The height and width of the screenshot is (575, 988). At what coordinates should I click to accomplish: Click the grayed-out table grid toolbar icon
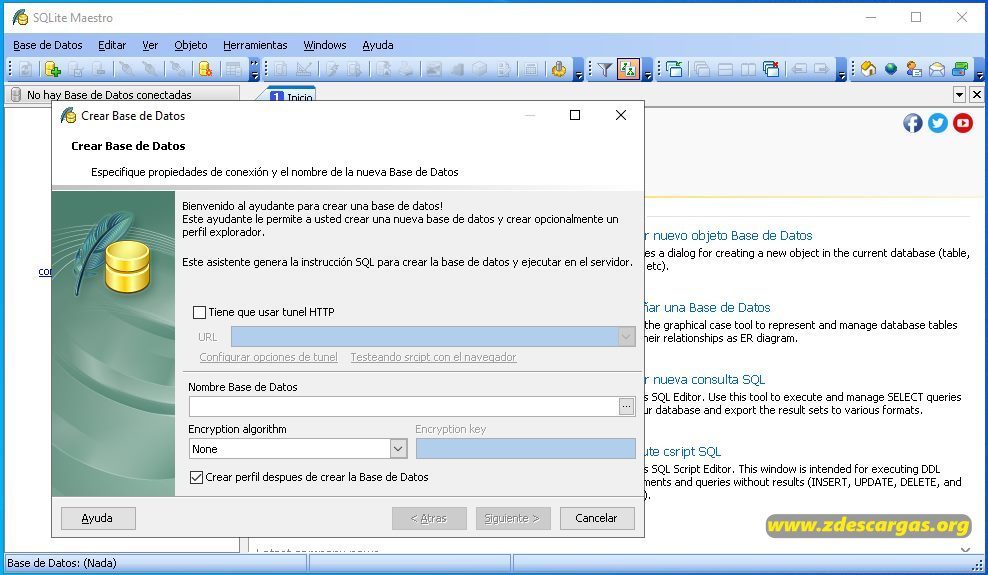pos(234,69)
